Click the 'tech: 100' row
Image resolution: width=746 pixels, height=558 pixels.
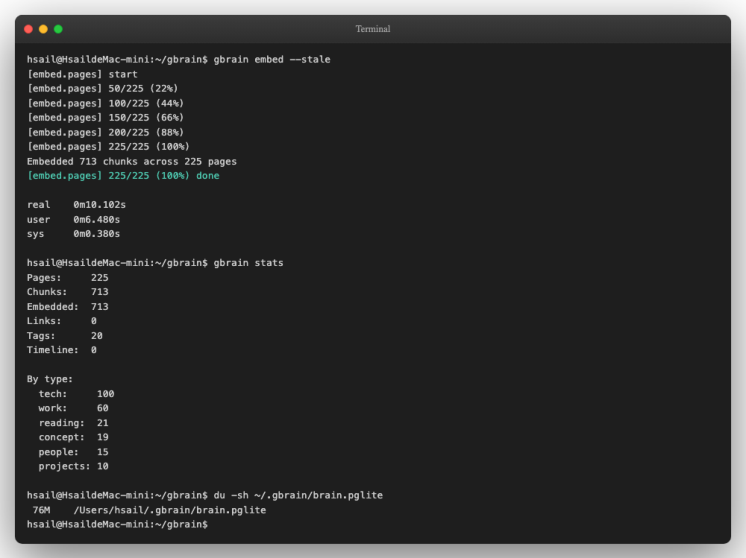76,394
